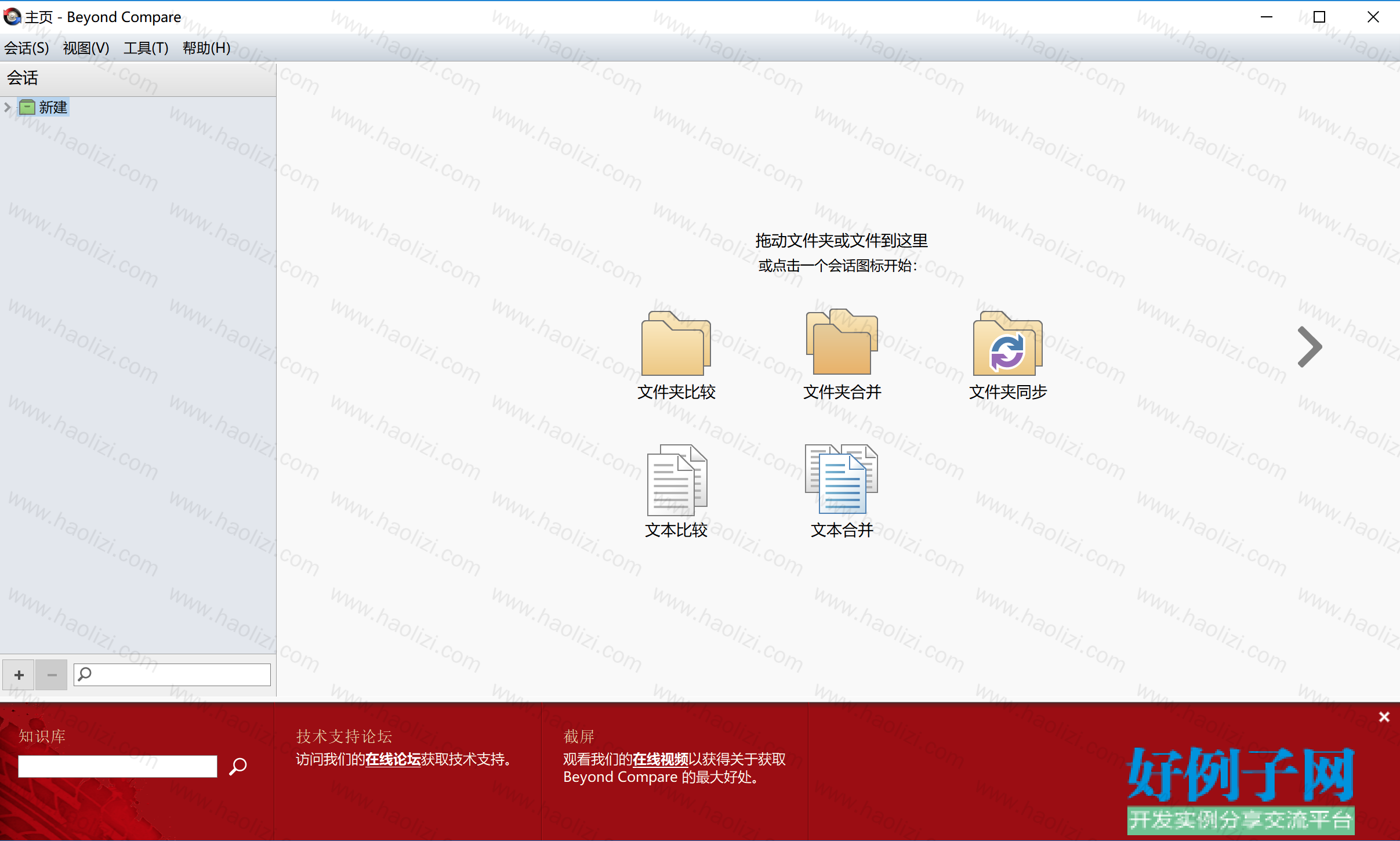Select the 新建 session folder

[x=44, y=107]
